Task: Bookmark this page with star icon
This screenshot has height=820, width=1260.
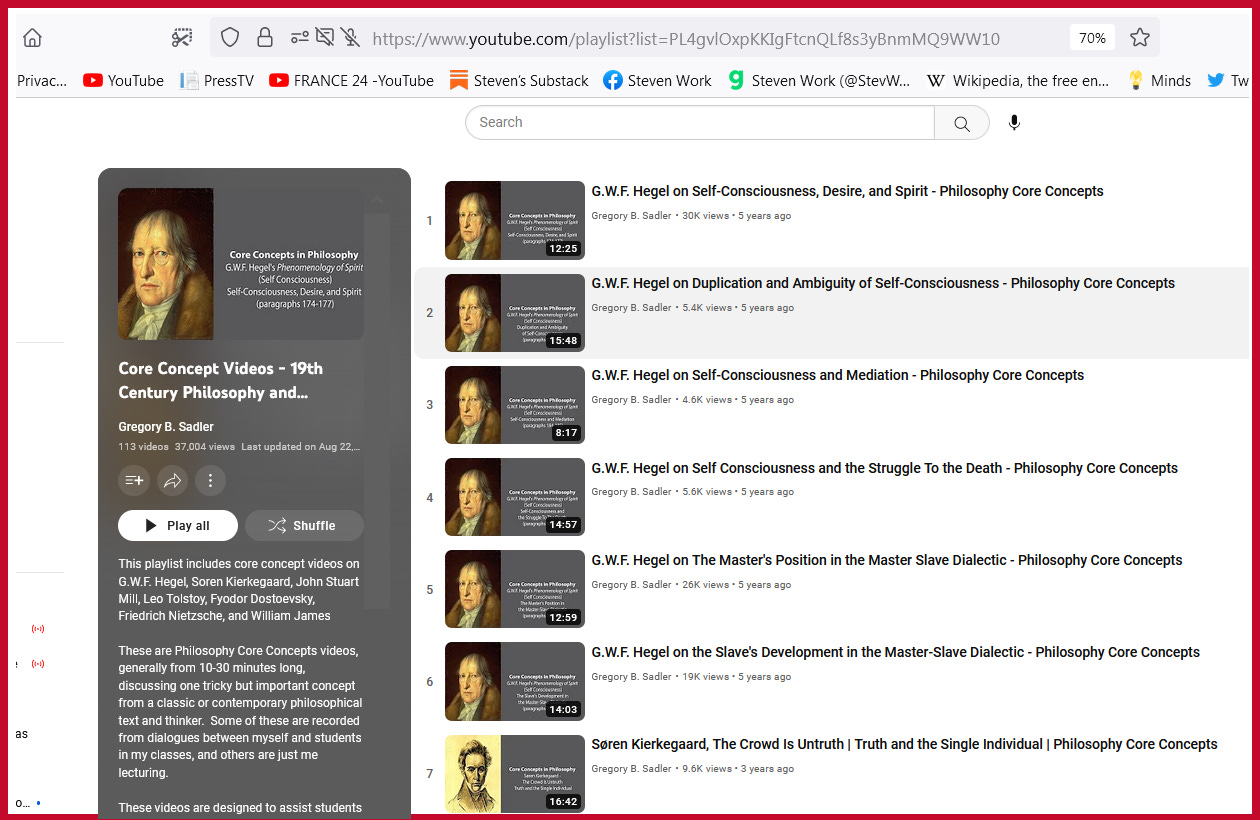Action: [x=1139, y=38]
